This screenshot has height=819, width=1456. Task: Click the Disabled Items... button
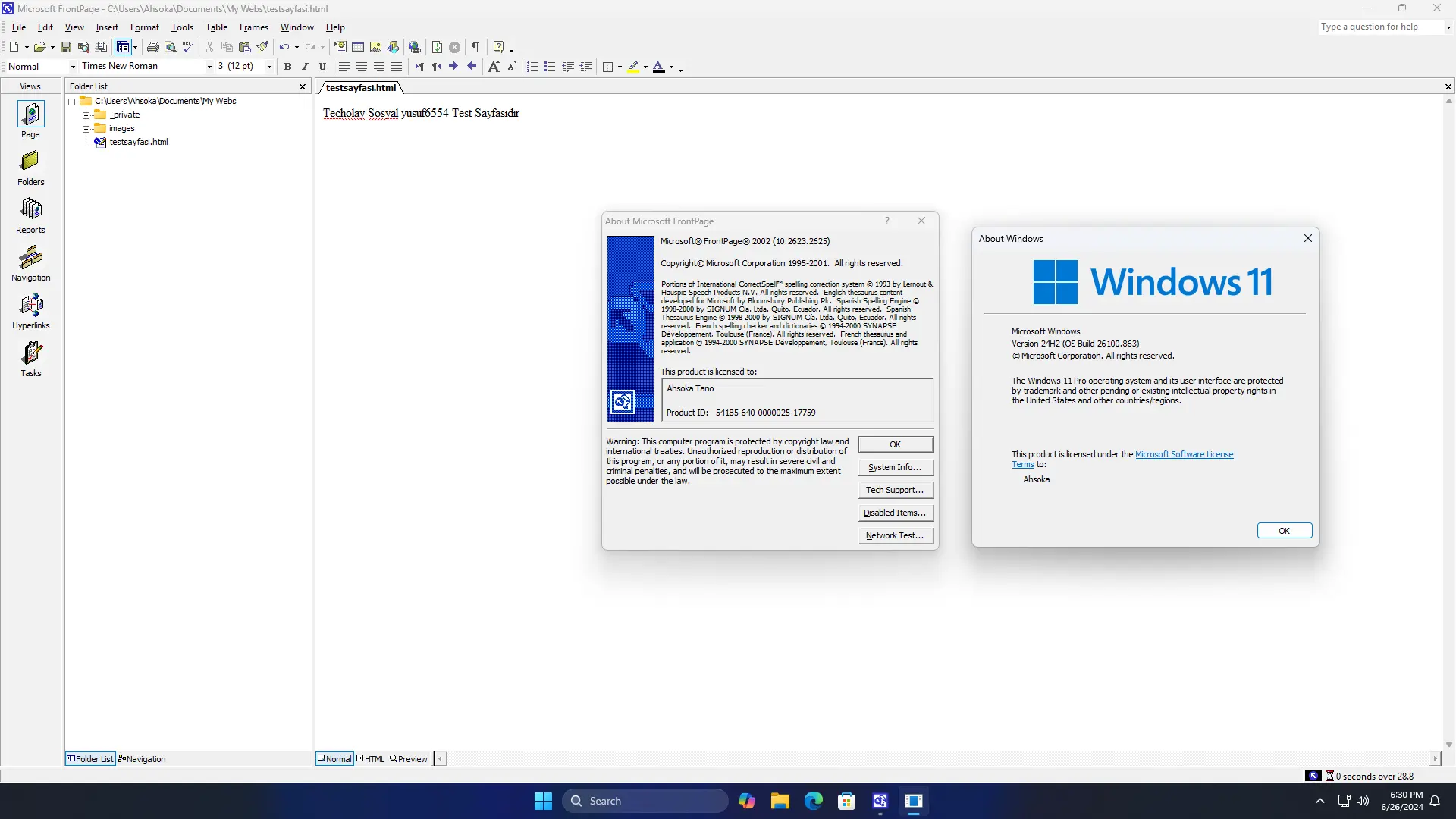pos(896,513)
